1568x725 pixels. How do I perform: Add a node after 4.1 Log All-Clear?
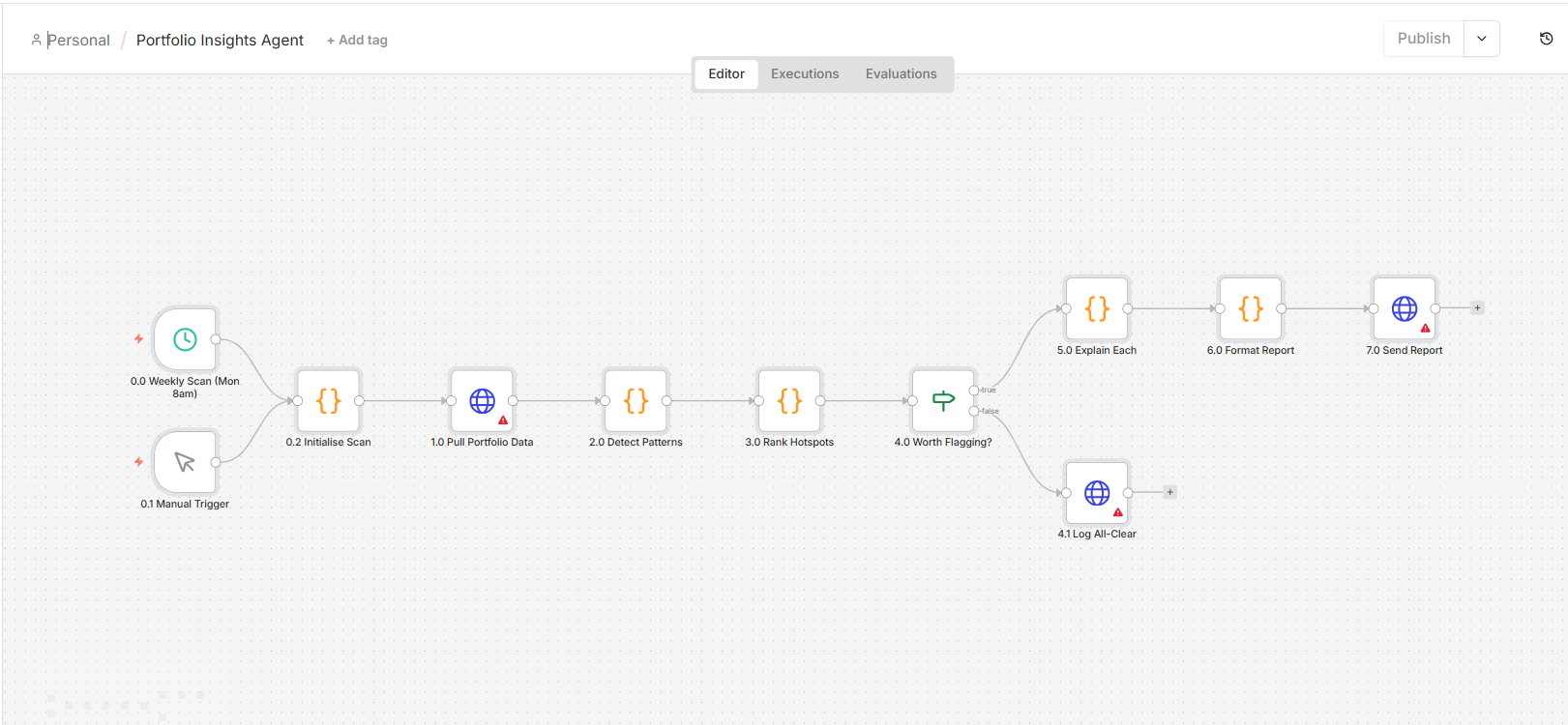[1169, 492]
